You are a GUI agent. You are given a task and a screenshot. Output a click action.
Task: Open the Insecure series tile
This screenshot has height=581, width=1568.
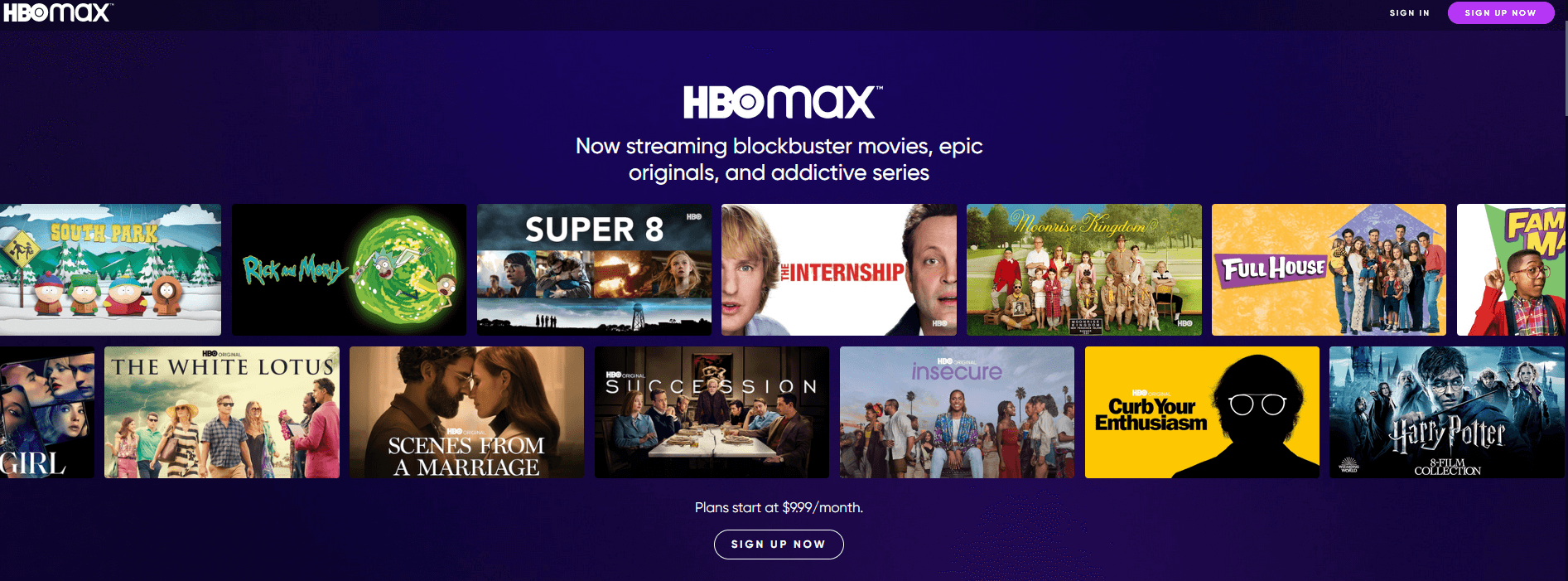point(957,412)
